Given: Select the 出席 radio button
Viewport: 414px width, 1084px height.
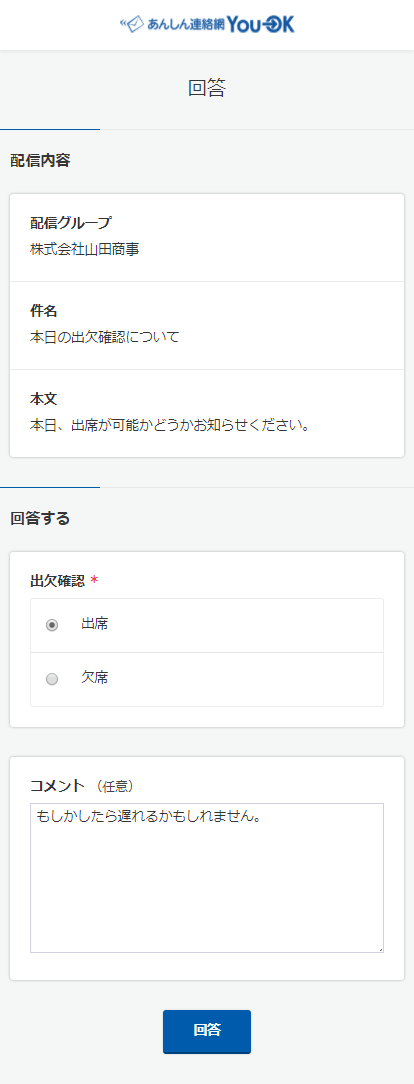Looking at the screenshot, I should tap(52, 625).
